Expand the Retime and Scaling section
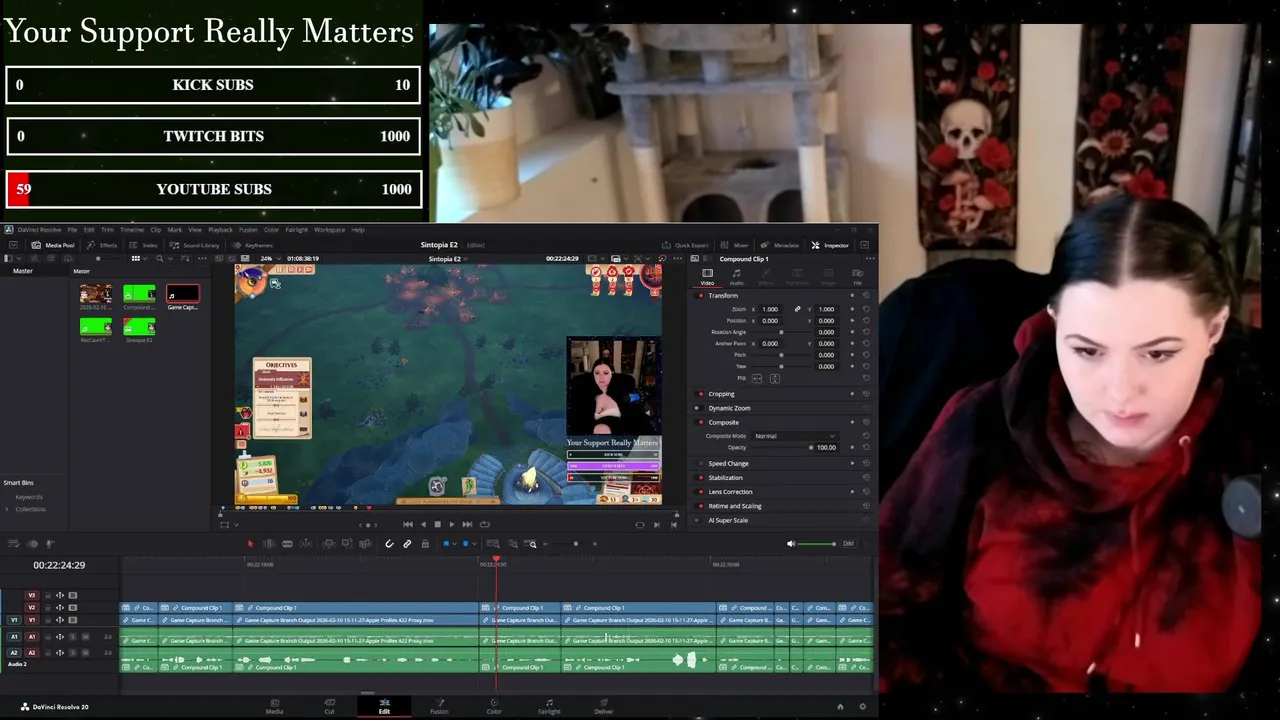Image resolution: width=1280 pixels, height=720 pixels. click(x=735, y=506)
